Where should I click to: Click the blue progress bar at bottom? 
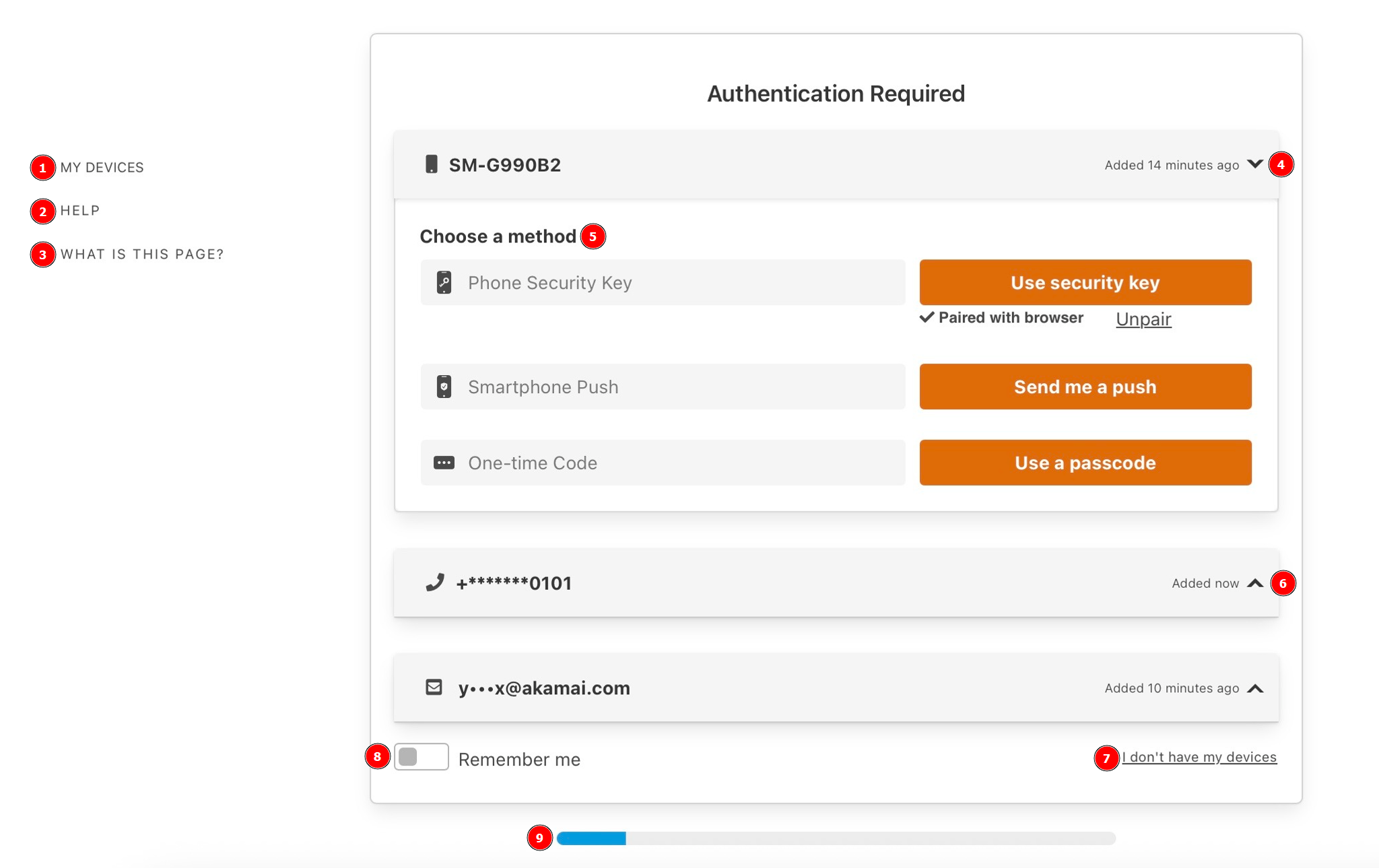[x=591, y=838]
